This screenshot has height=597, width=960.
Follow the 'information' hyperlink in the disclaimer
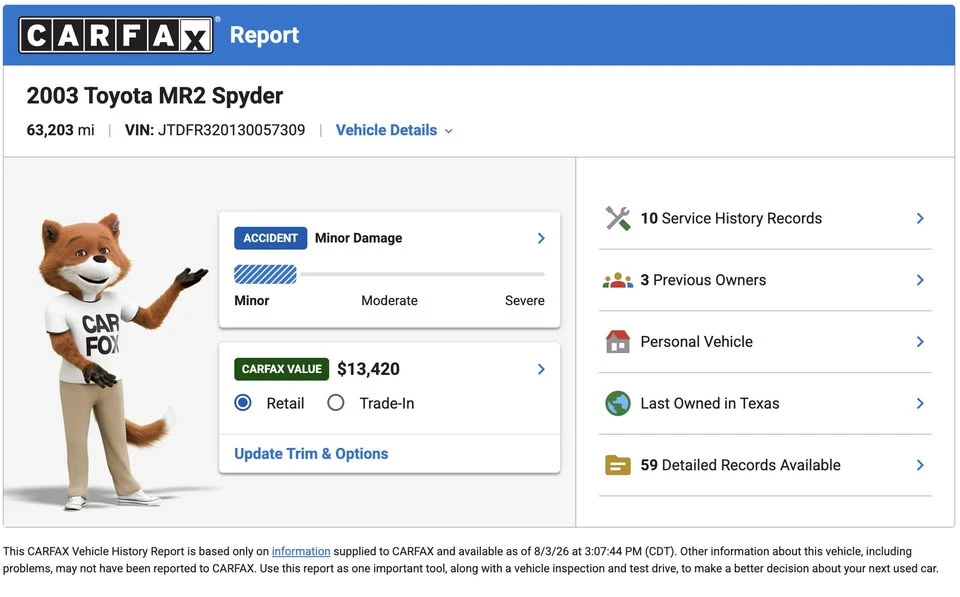click(x=301, y=552)
